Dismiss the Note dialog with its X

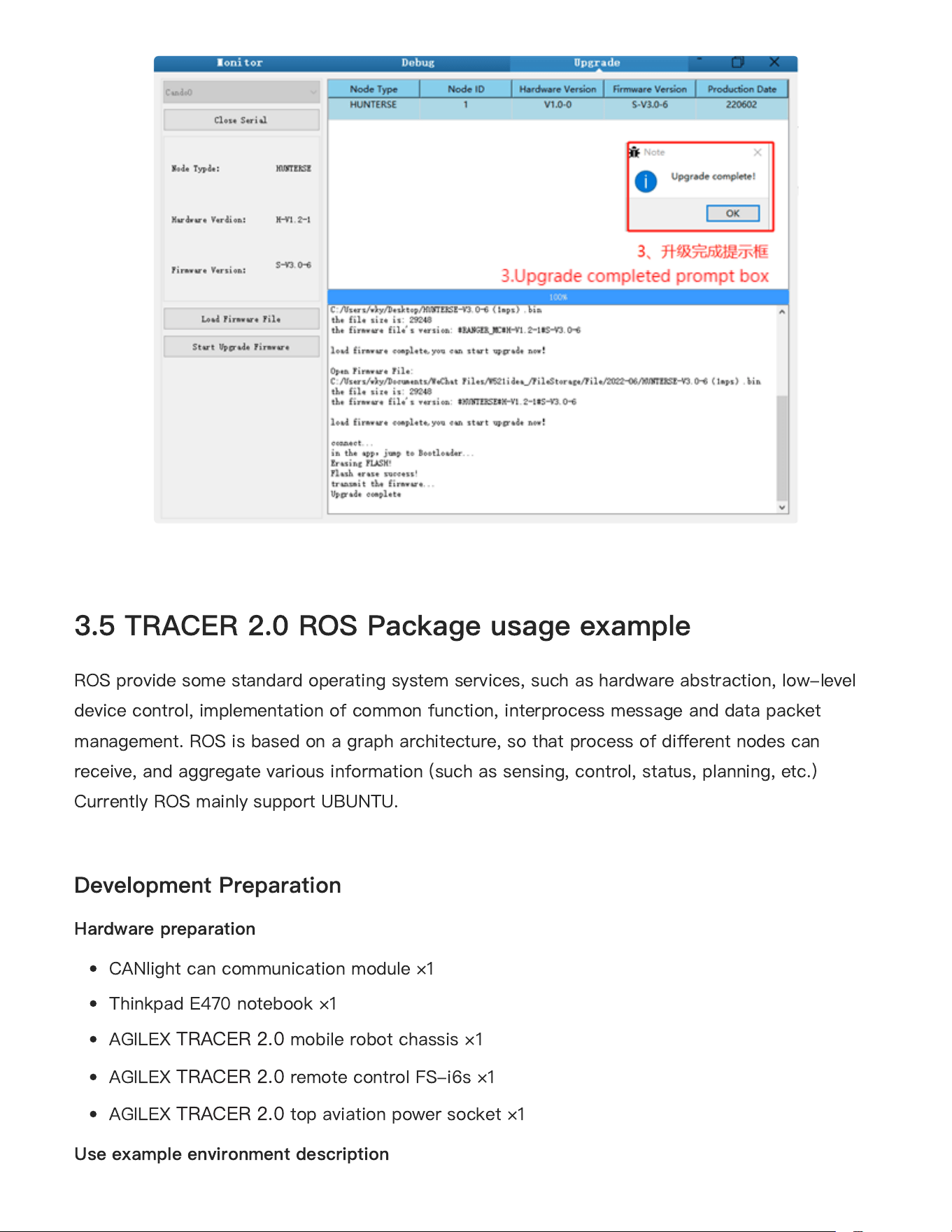[758, 152]
